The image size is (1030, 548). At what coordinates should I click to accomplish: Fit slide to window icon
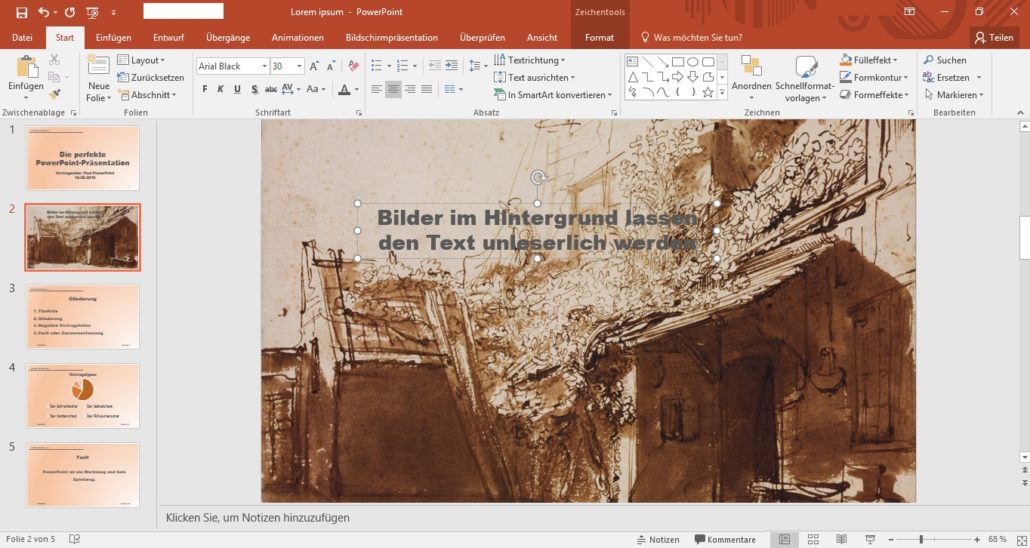(1021, 539)
